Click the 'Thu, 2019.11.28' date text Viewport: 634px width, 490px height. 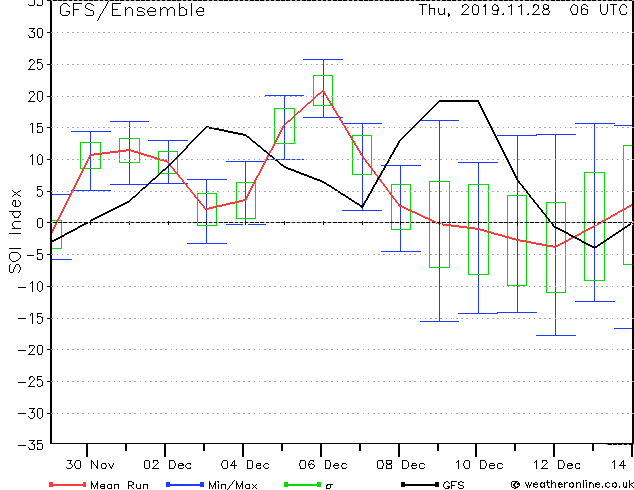coord(484,10)
